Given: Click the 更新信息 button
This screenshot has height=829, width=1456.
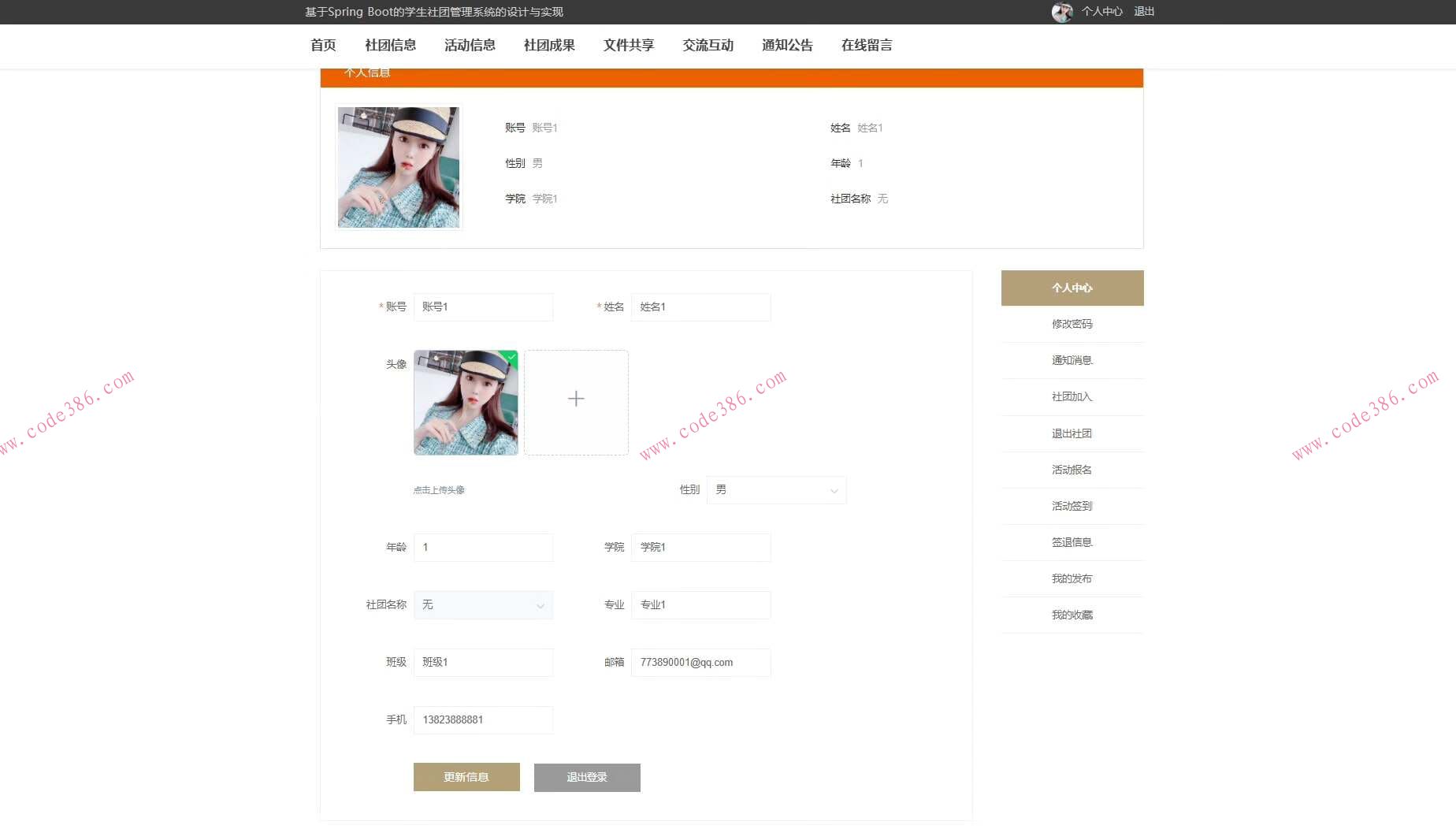Looking at the screenshot, I should [x=466, y=777].
